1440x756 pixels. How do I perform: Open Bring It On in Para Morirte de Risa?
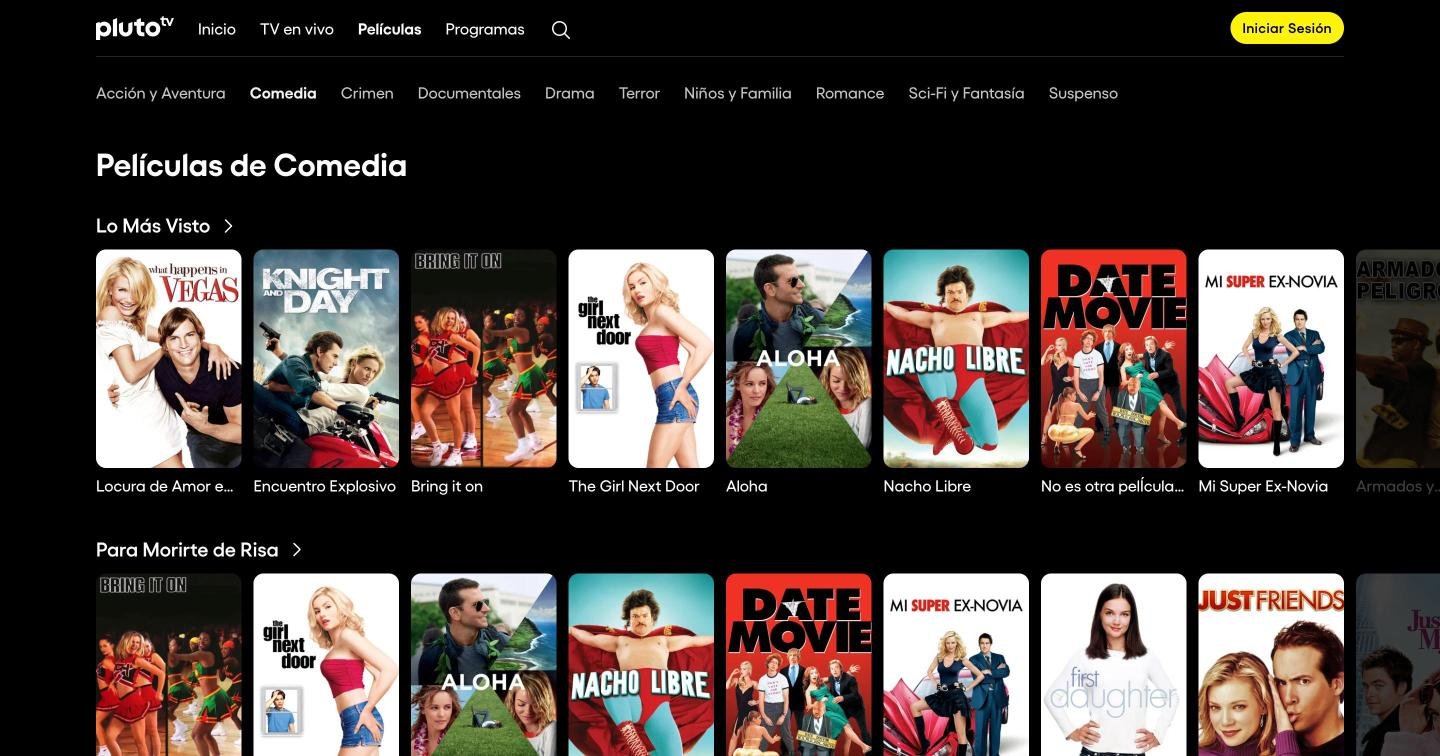[169, 664]
